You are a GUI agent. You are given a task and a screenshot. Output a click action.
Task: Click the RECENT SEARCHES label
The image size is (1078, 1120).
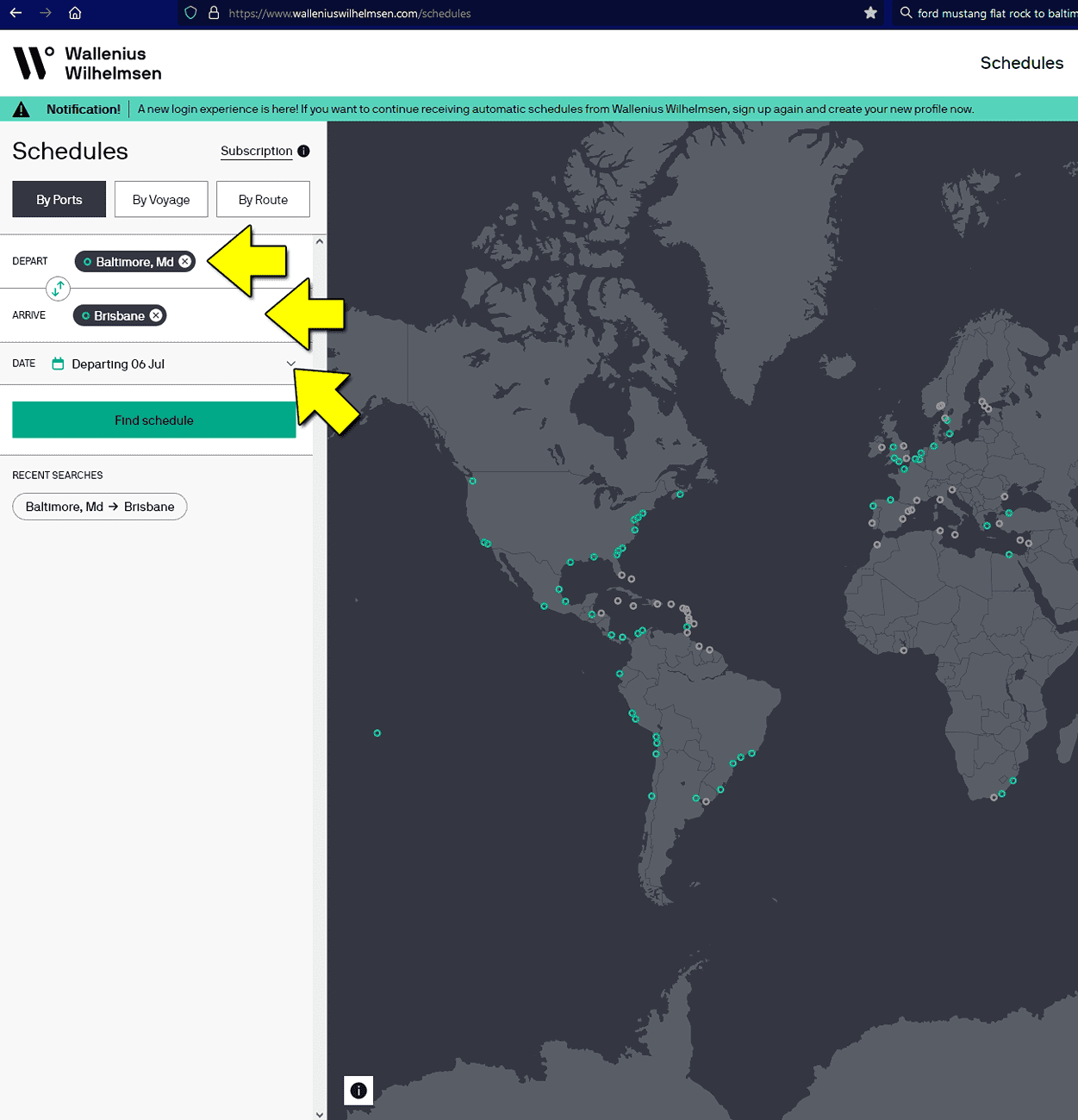58,476
